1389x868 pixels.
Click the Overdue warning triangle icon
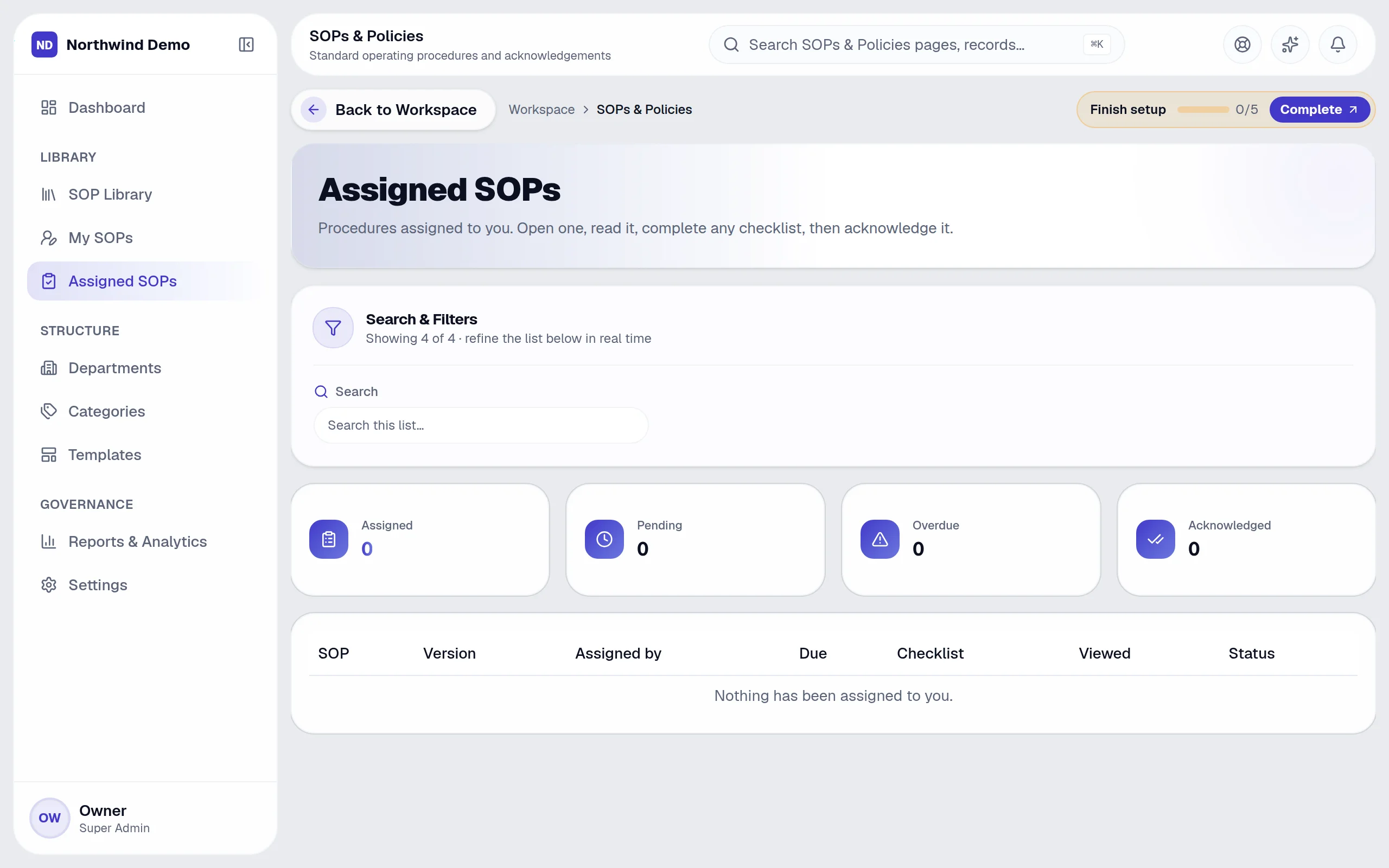coord(880,539)
